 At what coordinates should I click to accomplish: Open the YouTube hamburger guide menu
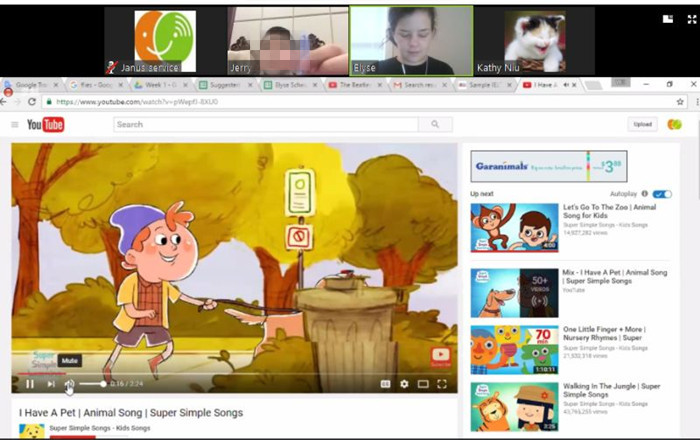click(15, 125)
